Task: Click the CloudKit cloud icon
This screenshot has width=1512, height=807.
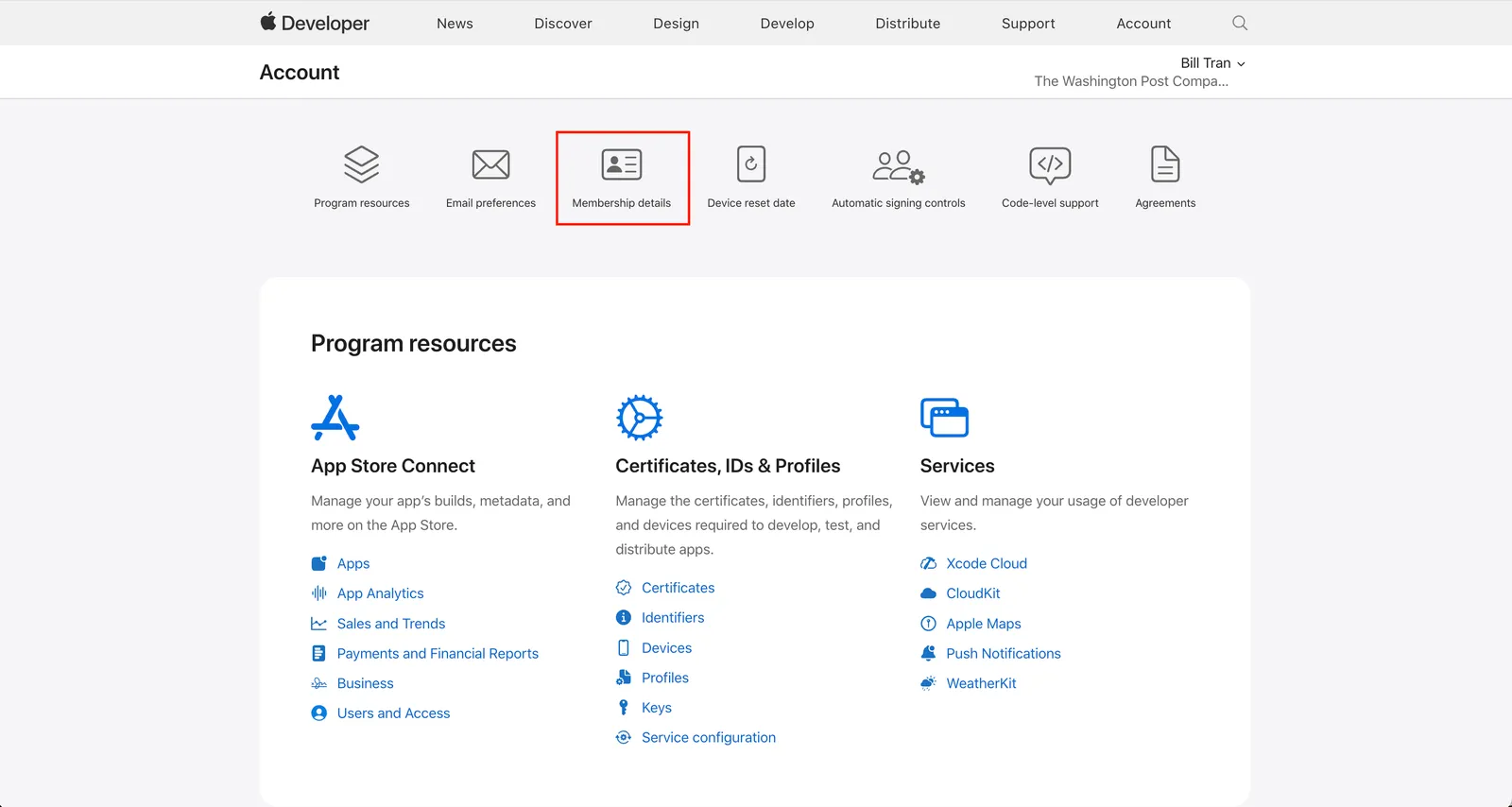Action: (x=929, y=593)
